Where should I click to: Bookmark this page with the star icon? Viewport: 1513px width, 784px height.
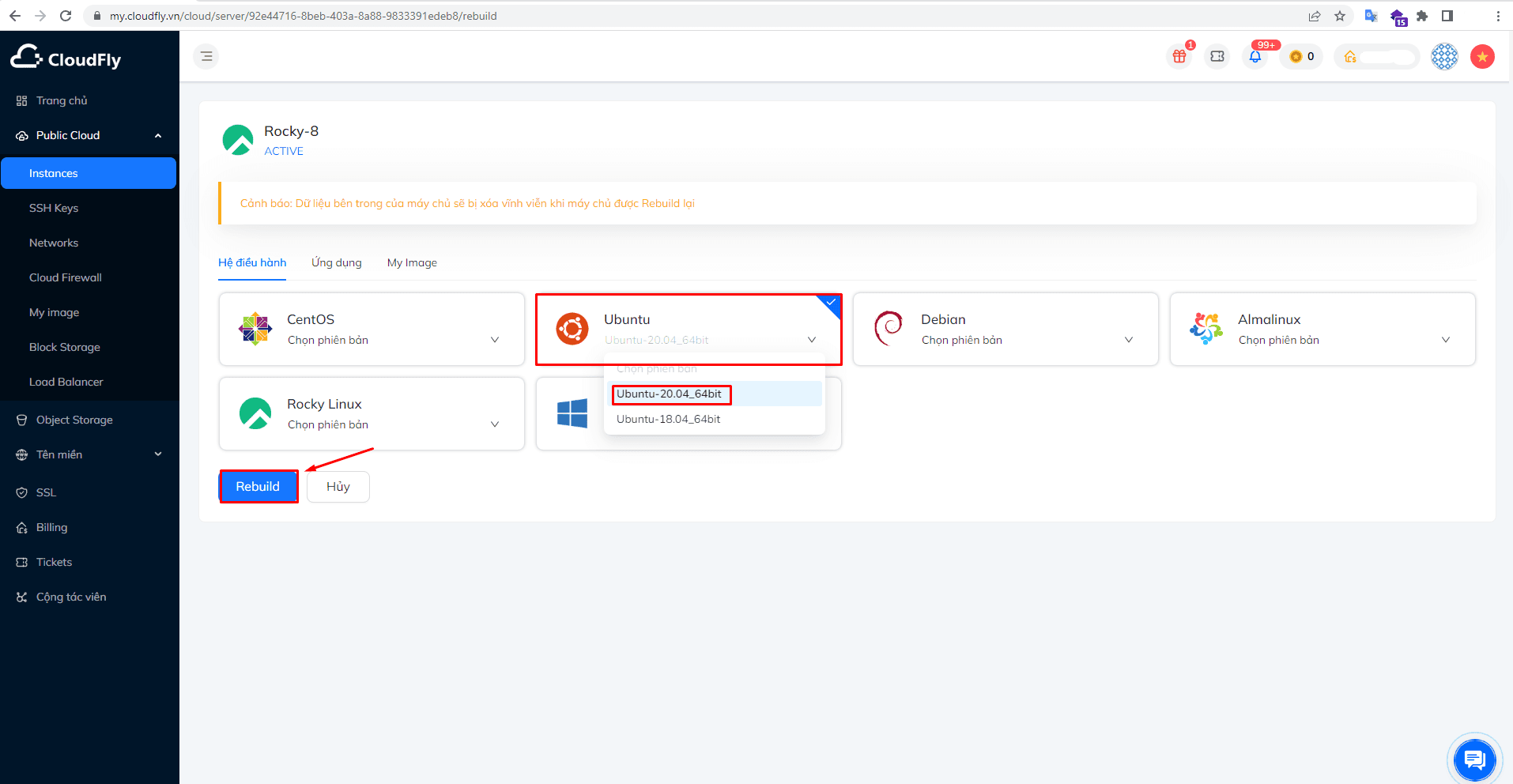[x=1340, y=16]
